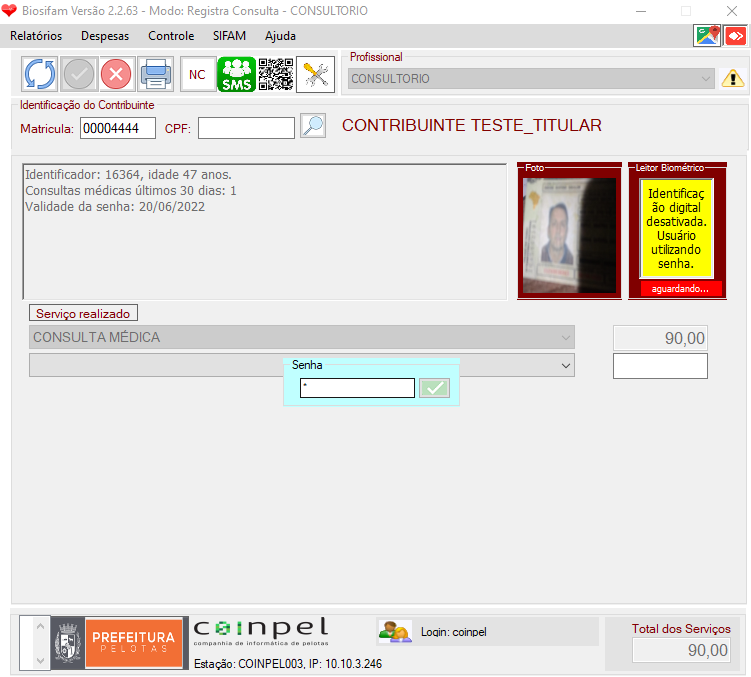
Task: Open the tools wrench icon
Action: [x=316, y=74]
